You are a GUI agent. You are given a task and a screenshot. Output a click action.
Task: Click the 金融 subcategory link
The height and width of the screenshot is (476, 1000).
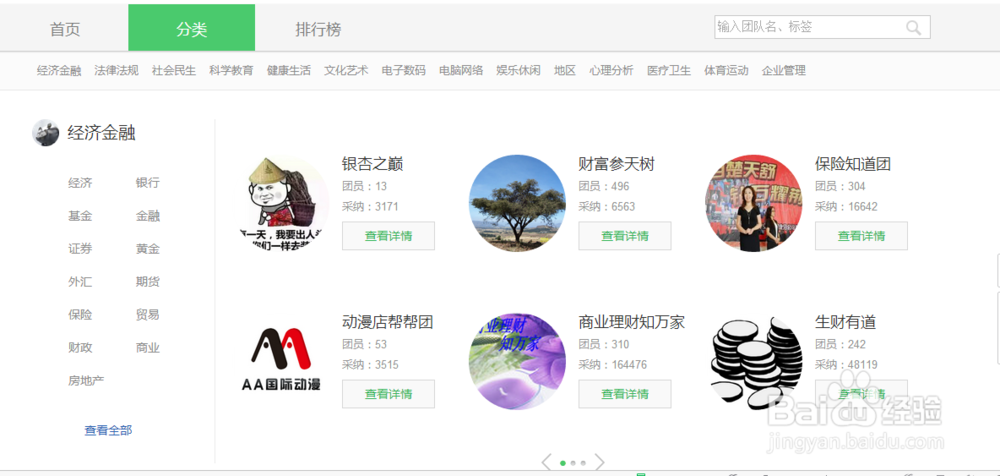click(148, 216)
